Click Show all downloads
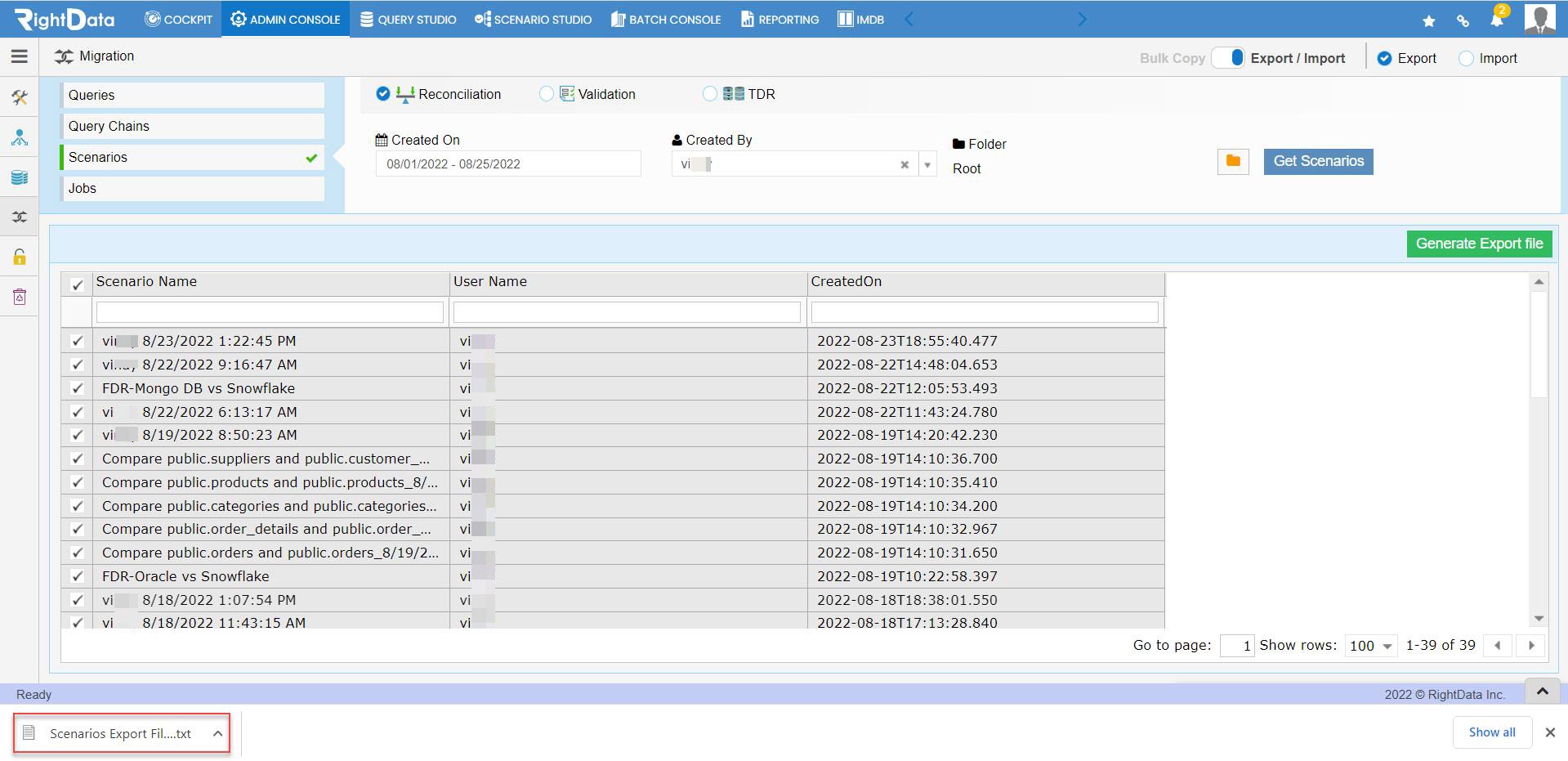 pyautogui.click(x=1491, y=732)
